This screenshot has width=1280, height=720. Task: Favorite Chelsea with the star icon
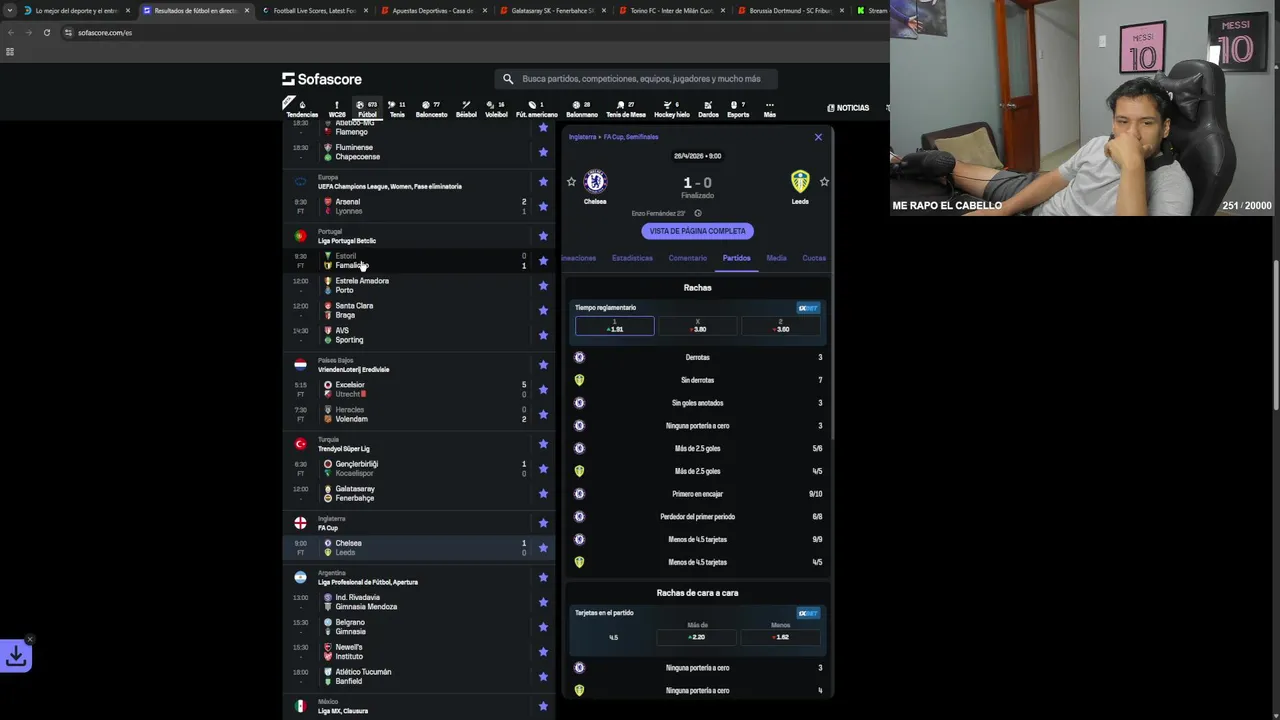571,181
